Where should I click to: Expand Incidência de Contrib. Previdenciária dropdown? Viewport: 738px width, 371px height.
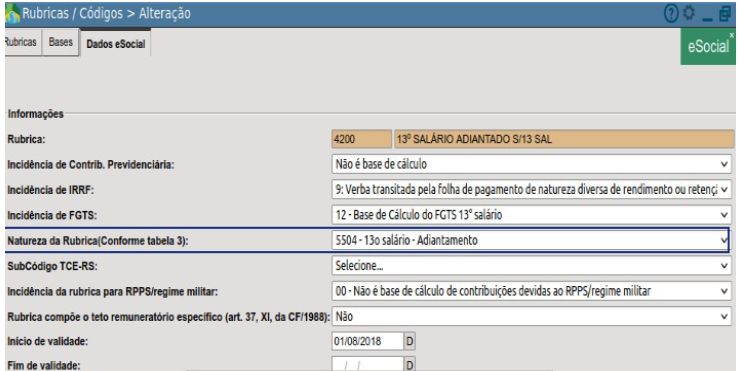(531, 164)
